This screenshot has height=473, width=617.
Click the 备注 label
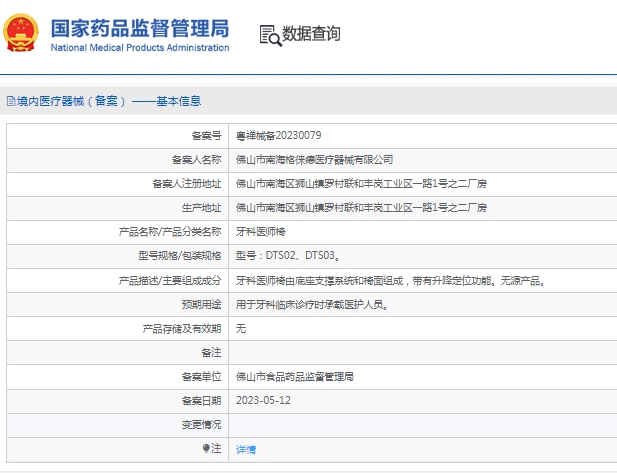[x=211, y=353]
